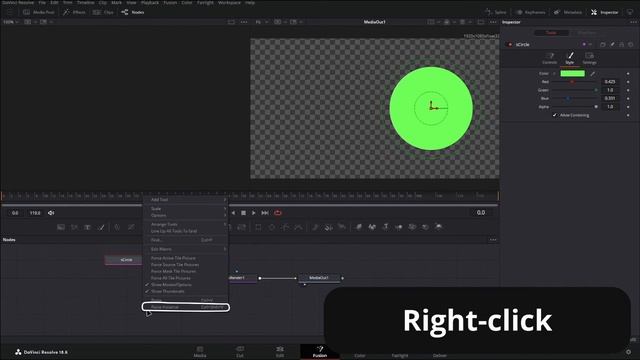This screenshot has width=640, height=360.
Task: Mute audio with the speaker icon
Action: (51, 213)
